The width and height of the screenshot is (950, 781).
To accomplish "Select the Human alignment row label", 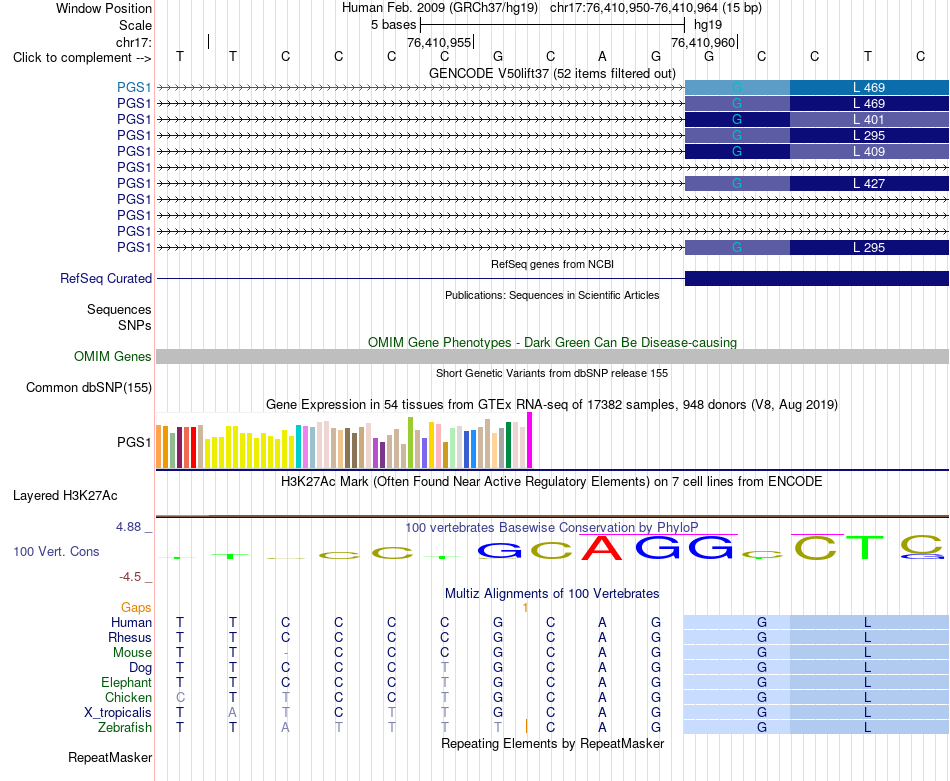I will [x=131, y=622].
